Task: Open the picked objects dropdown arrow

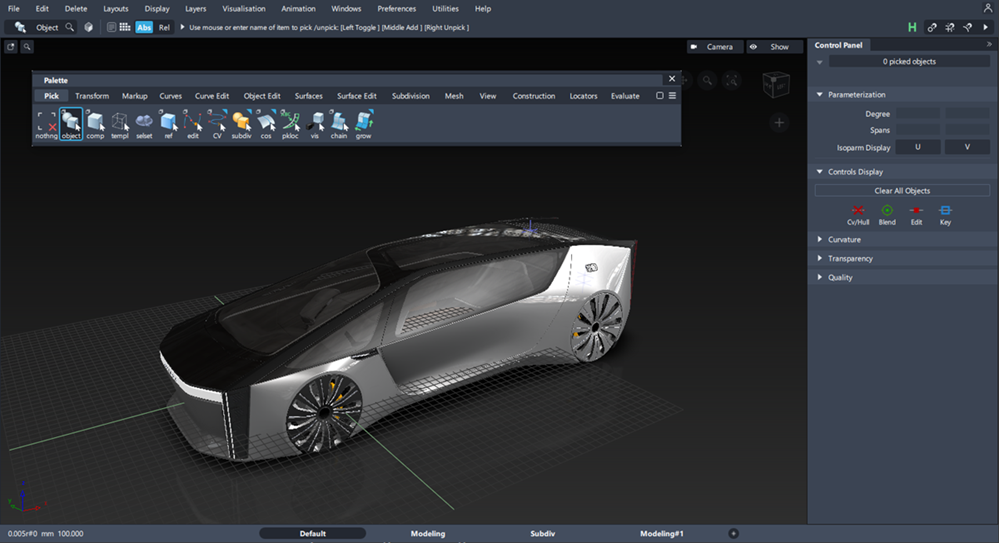Action: [x=820, y=62]
